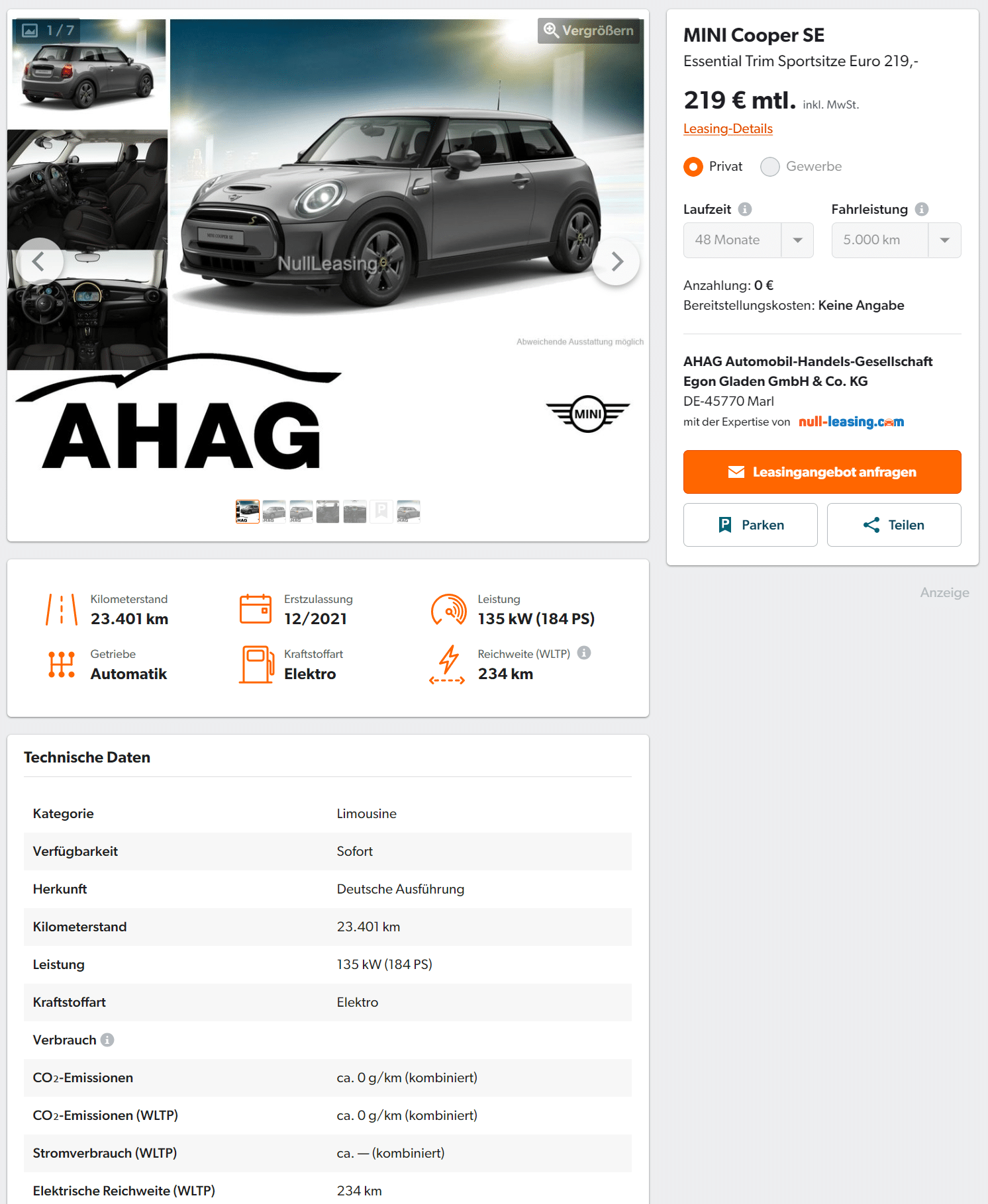Show Reichweite (WLTP) info tooltip
Screen dimensions: 988x1204
click(x=584, y=653)
